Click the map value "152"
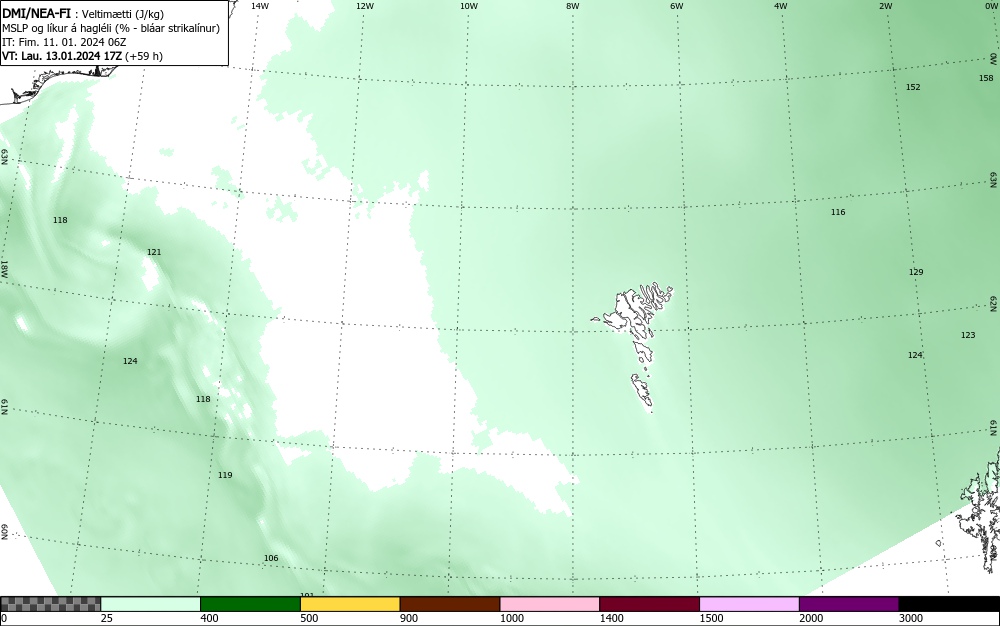1000x626 pixels. pos(913,87)
